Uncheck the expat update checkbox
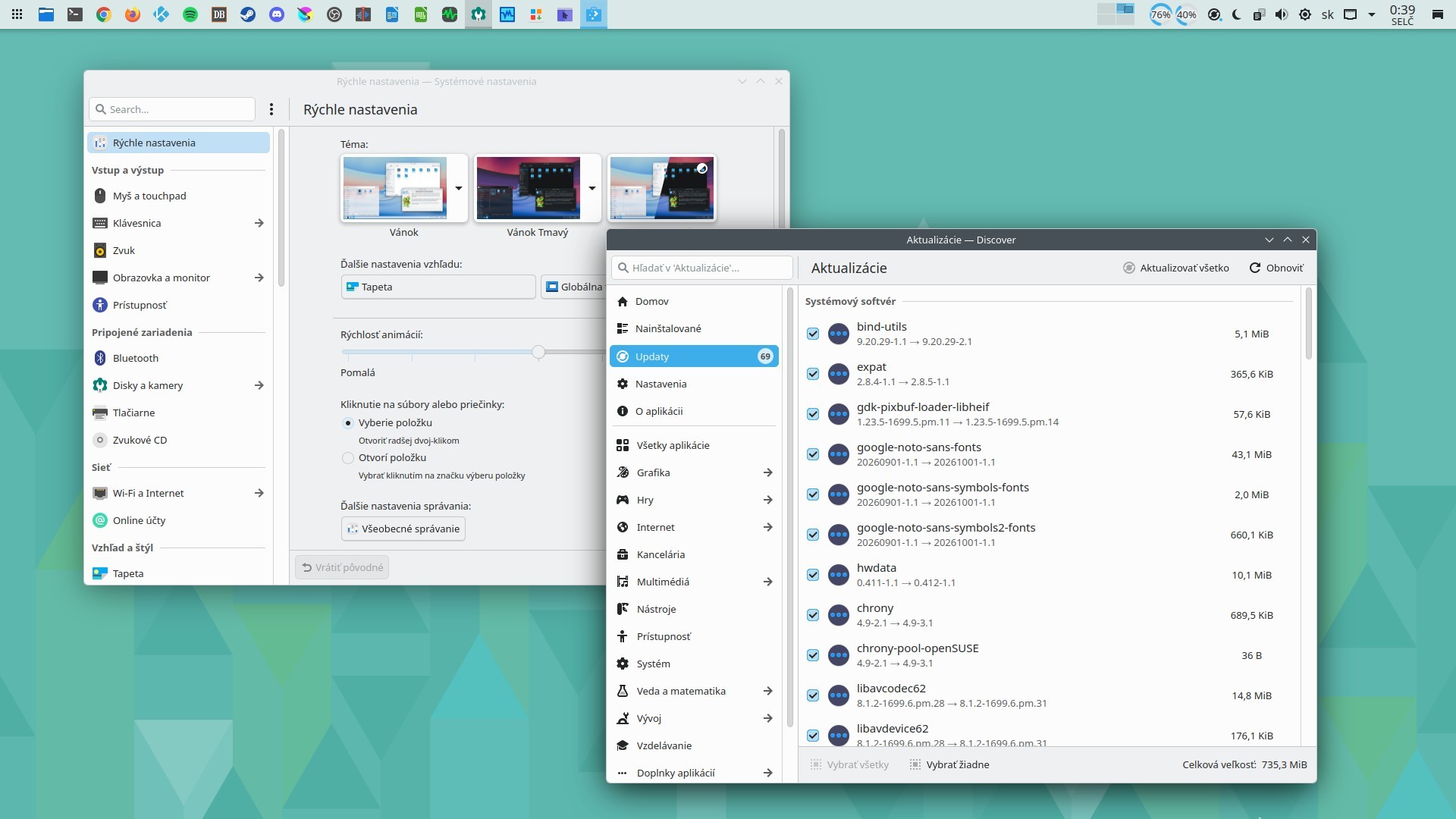Image resolution: width=1456 pixels, height=819 pixels. [x=813, y=374]
